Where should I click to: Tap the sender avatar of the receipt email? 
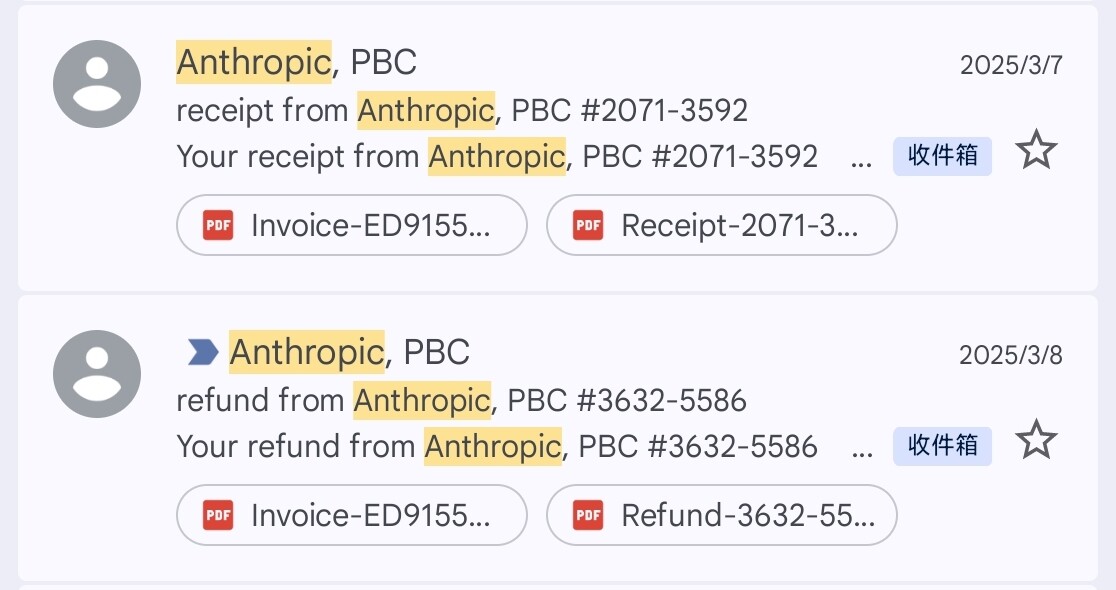pos(97,84)
